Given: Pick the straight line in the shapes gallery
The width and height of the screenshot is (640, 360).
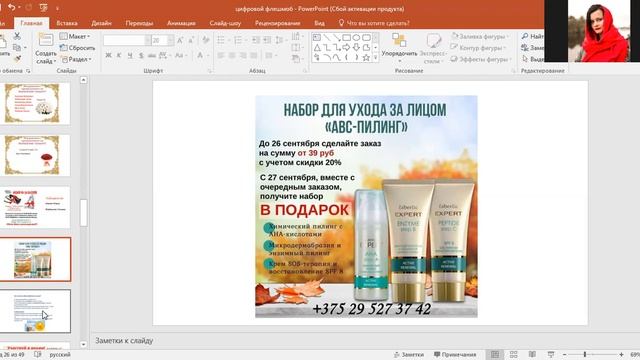Looking at the screenshot, I should click(327, 38).
